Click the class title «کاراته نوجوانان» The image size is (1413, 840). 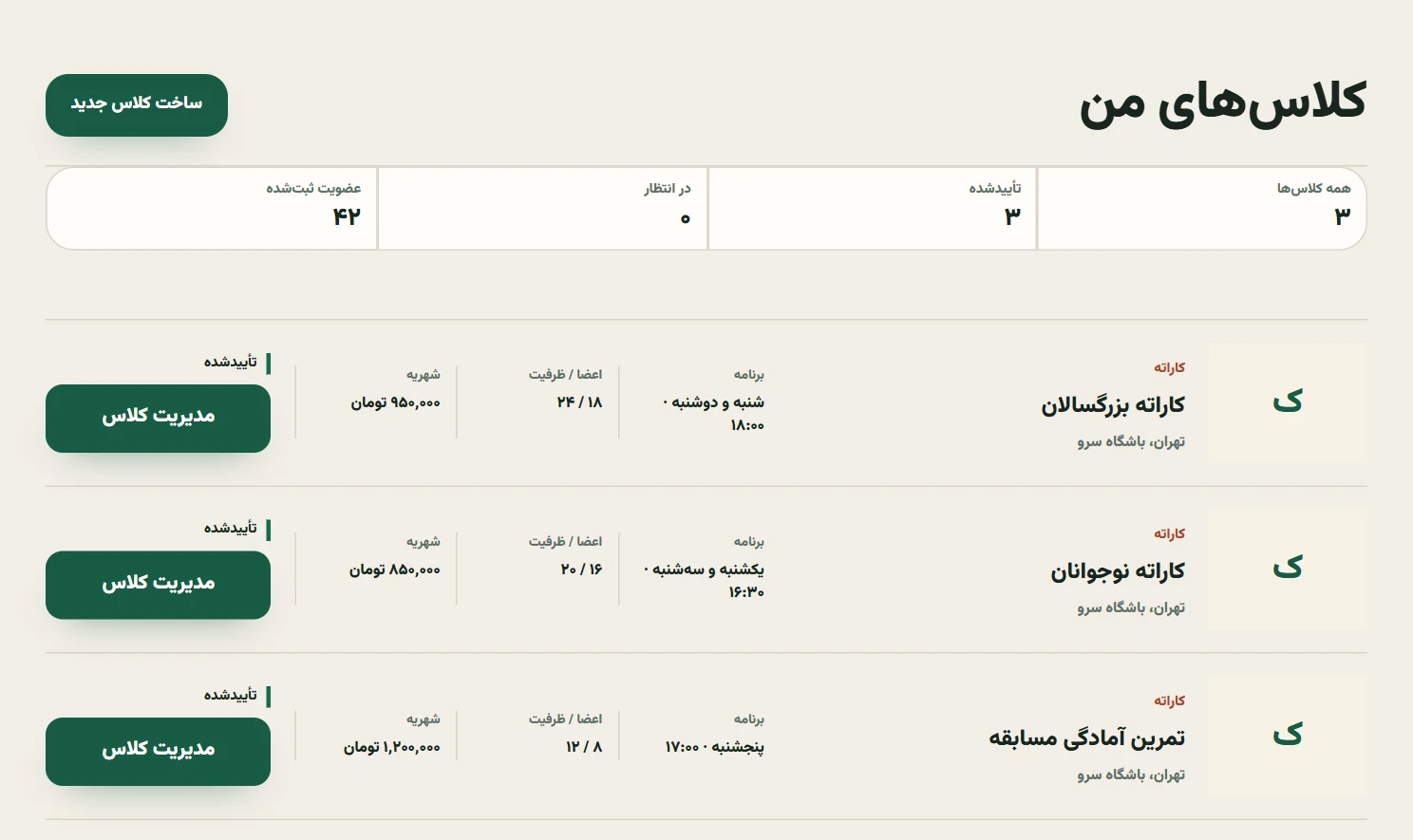click(x=1118, y=571)
